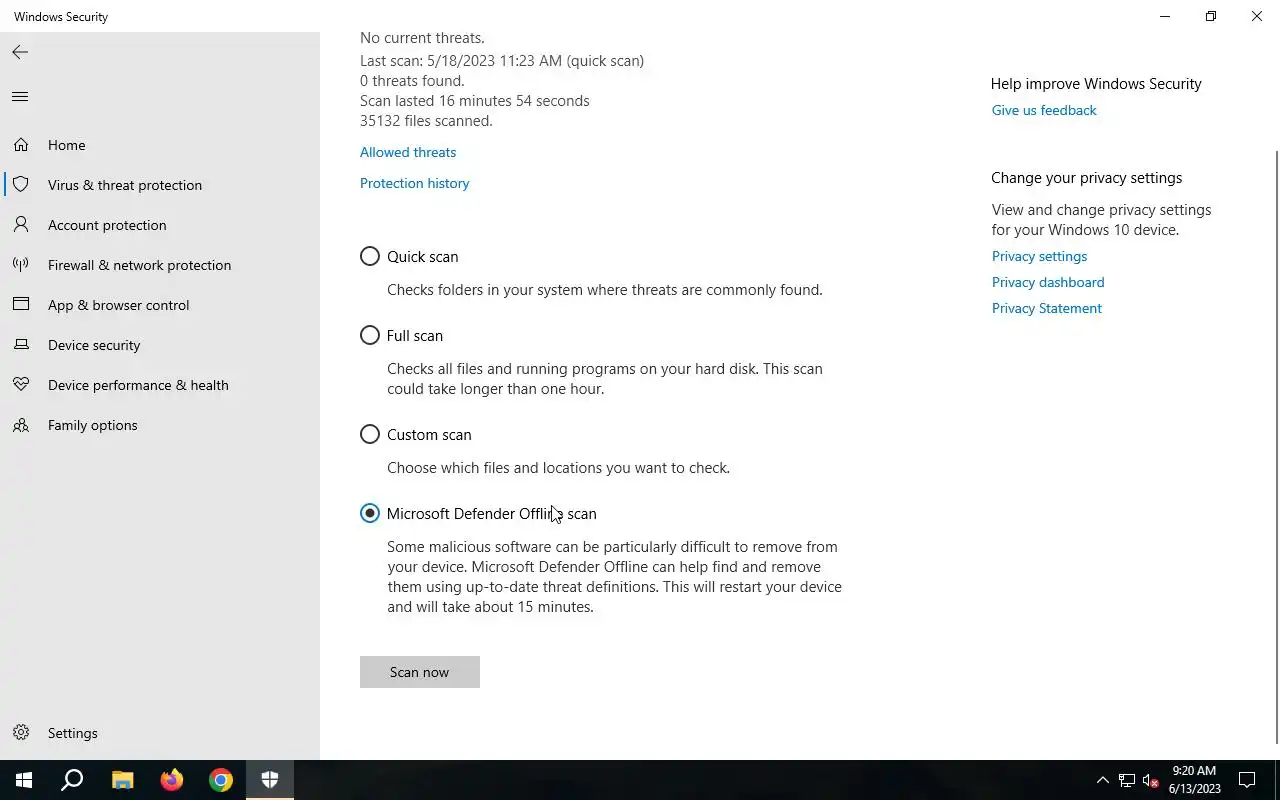The height and width of the screenshot is (800, 1280).
Task: Open Family options page
Action: click(160, 425)
